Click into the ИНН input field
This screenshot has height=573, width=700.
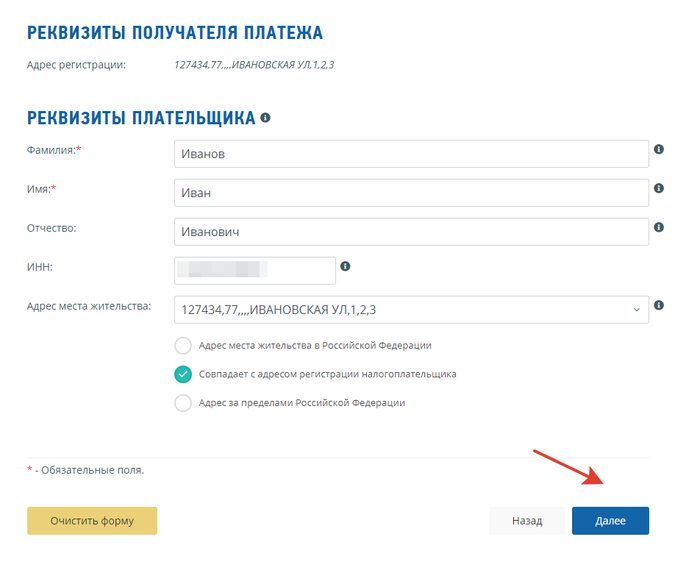click(255, 270)
